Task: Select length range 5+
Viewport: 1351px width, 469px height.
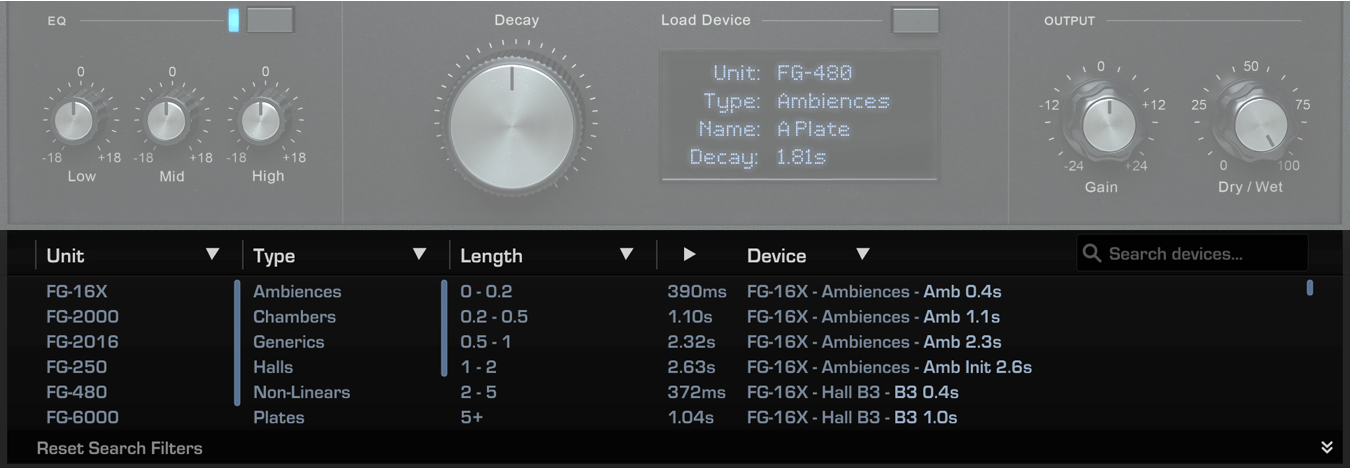Action: coord(471,417)
